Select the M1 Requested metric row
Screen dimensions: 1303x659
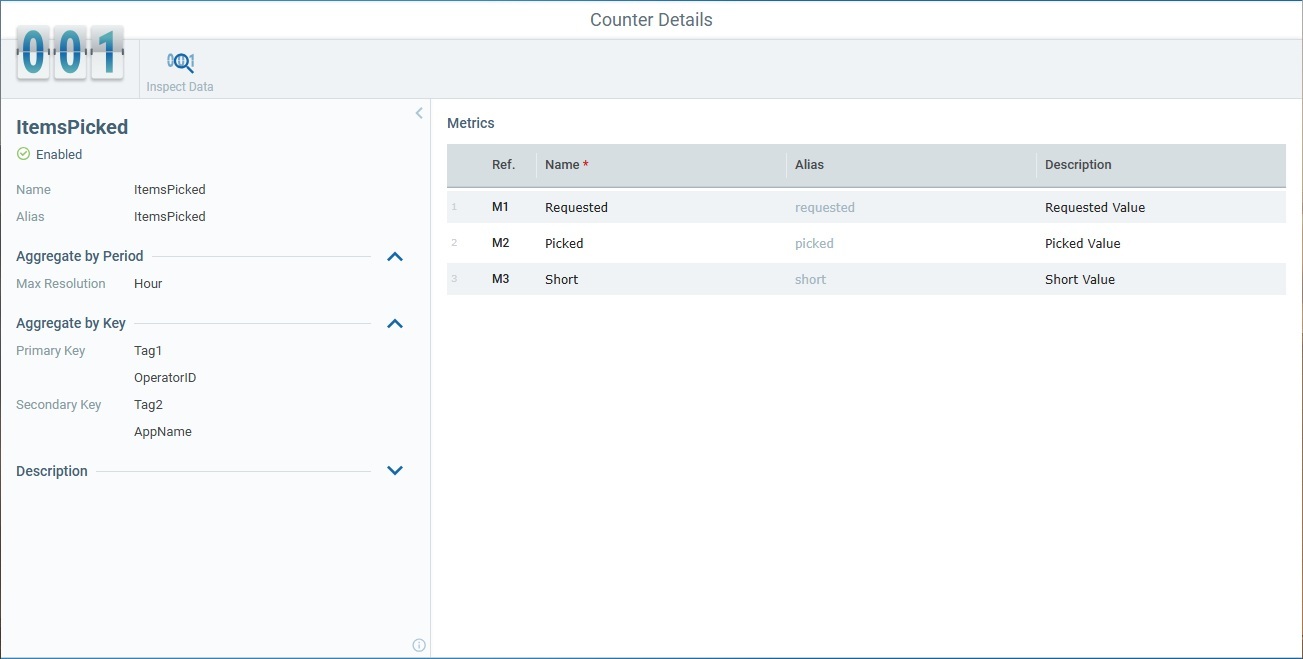(700, 207)
